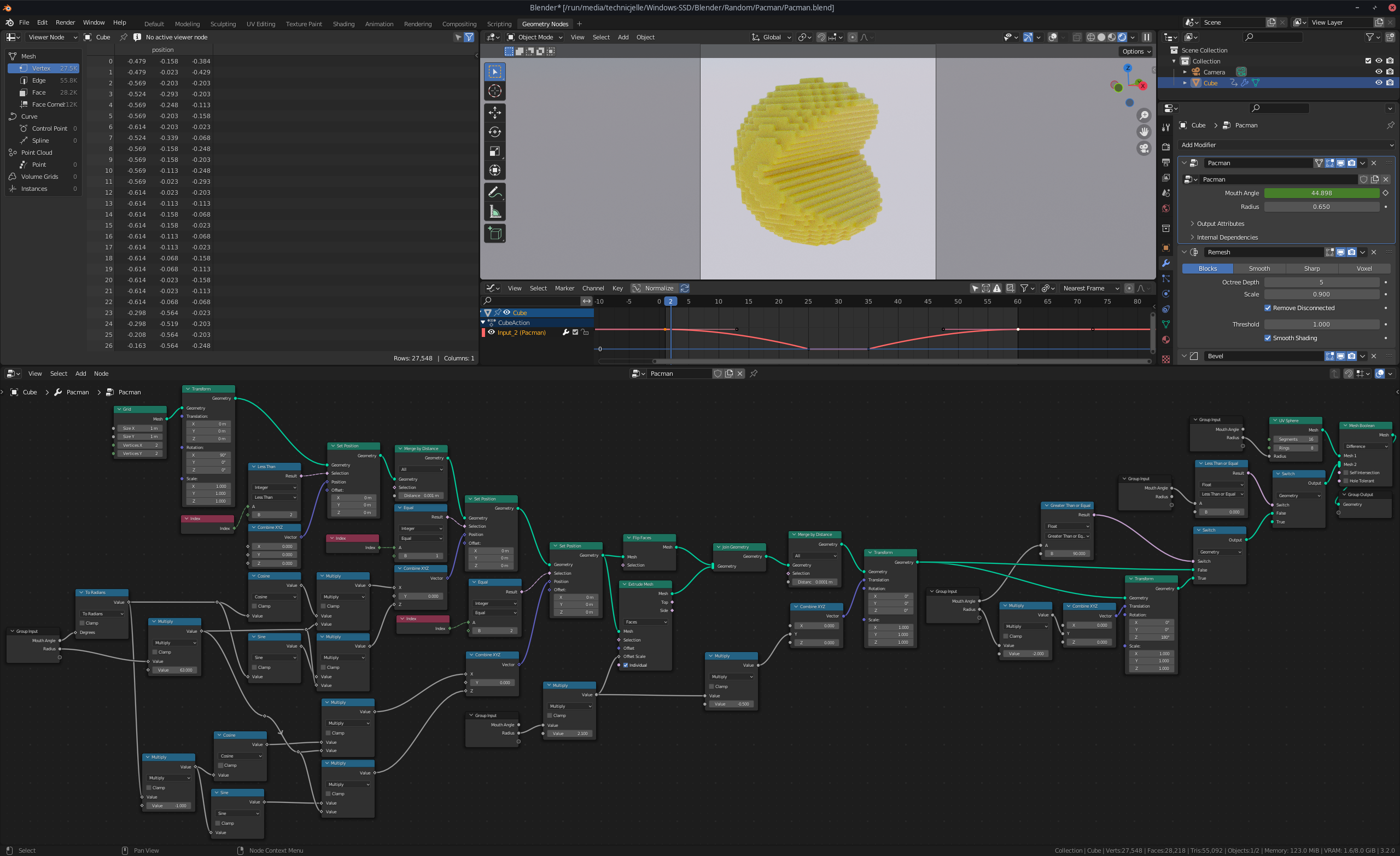Select the Annotate tool
This screenshot has width=1400, height=856.
[494, 193]
